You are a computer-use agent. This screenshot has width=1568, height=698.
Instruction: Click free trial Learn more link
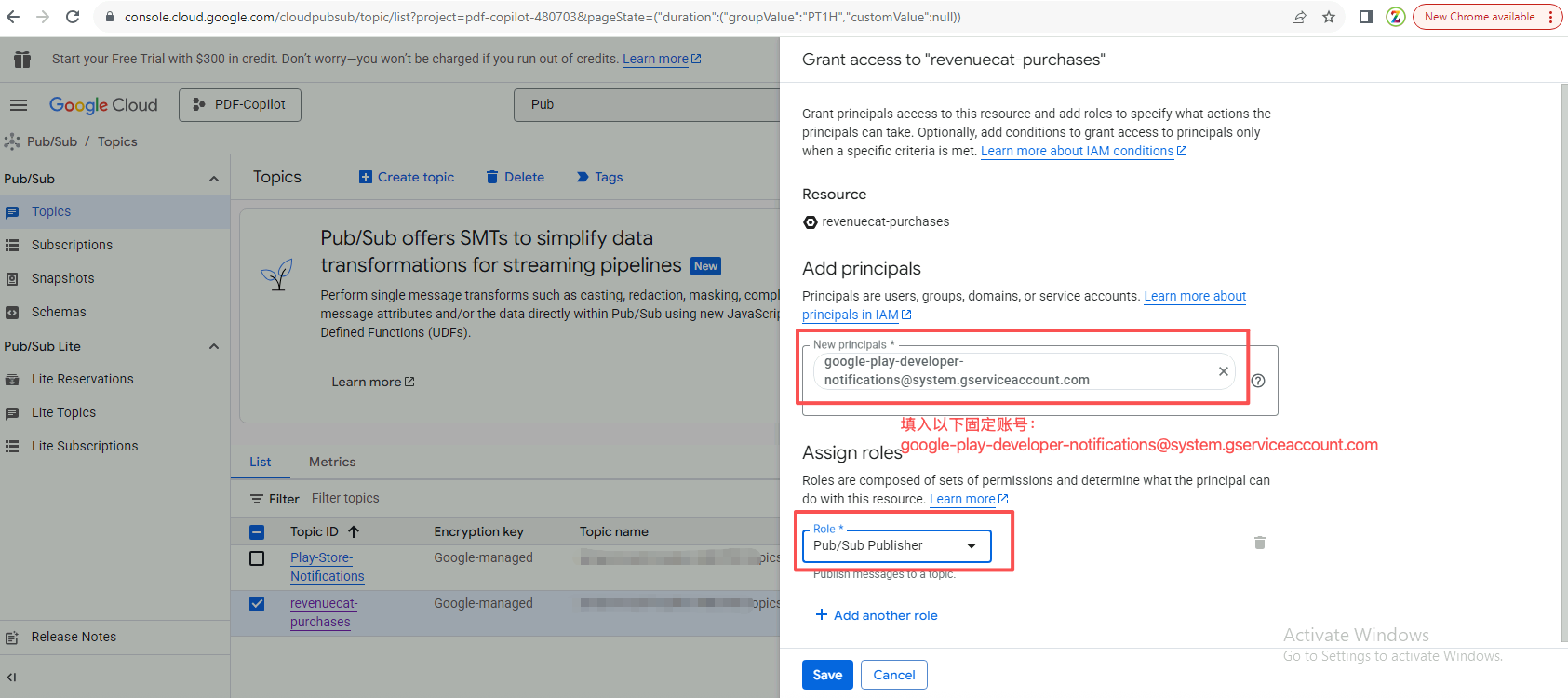point(662,59)
